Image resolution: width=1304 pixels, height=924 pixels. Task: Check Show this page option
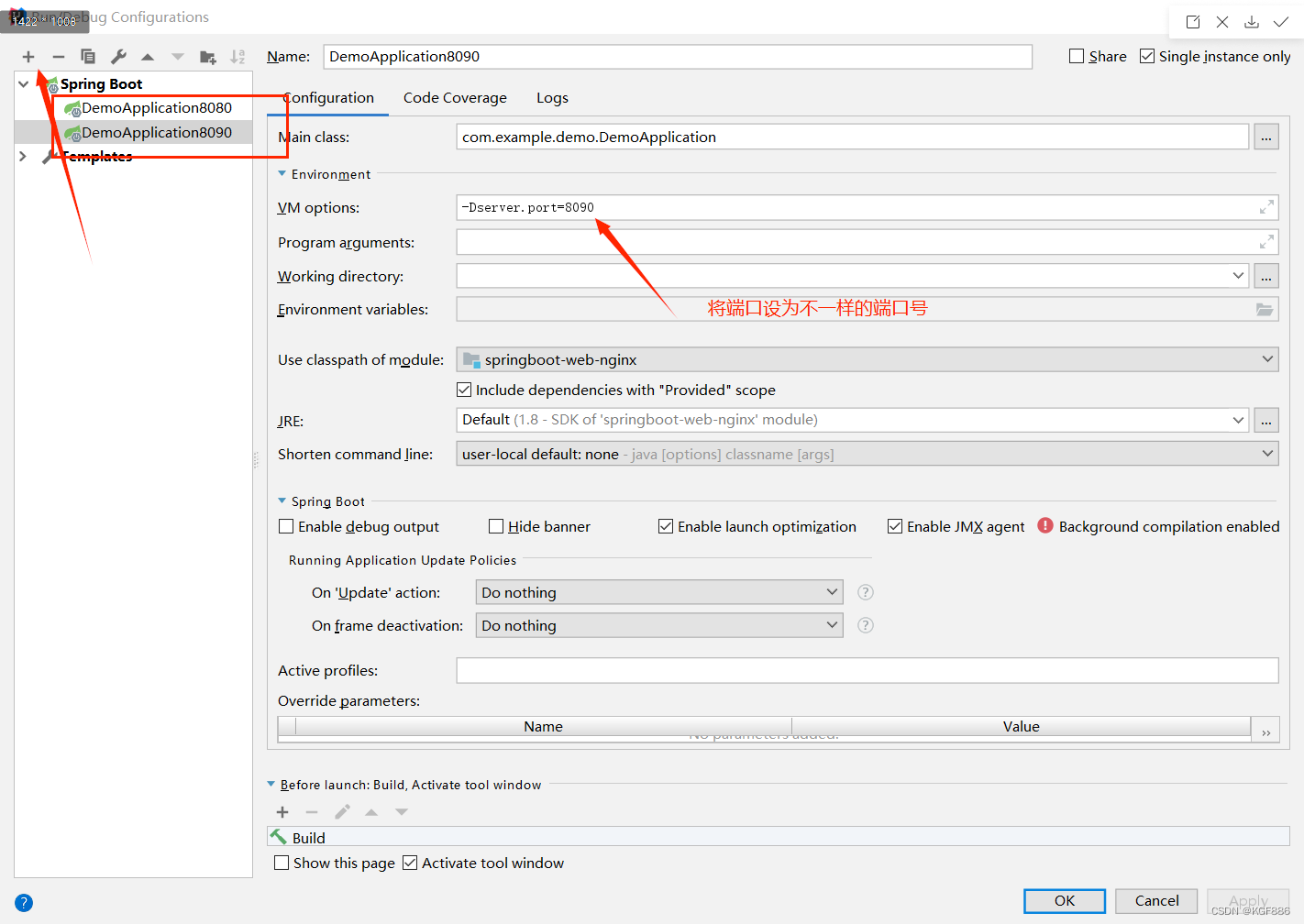click(x=282, y=863)
